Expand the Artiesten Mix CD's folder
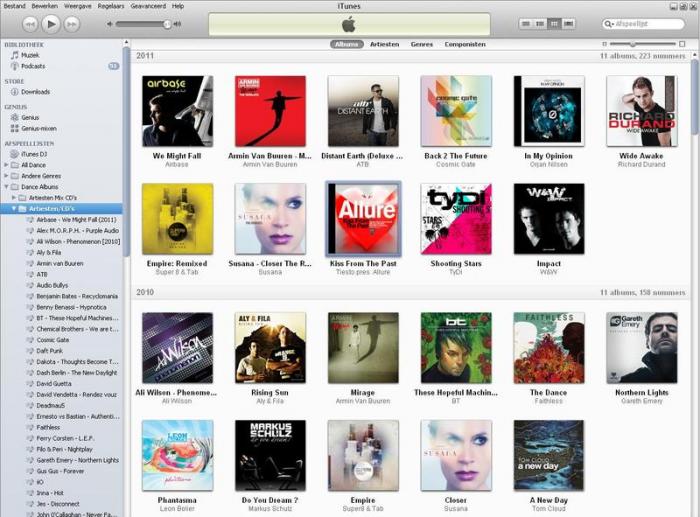The height and width of the screenshot is (517, 700). tap(14, 197)
